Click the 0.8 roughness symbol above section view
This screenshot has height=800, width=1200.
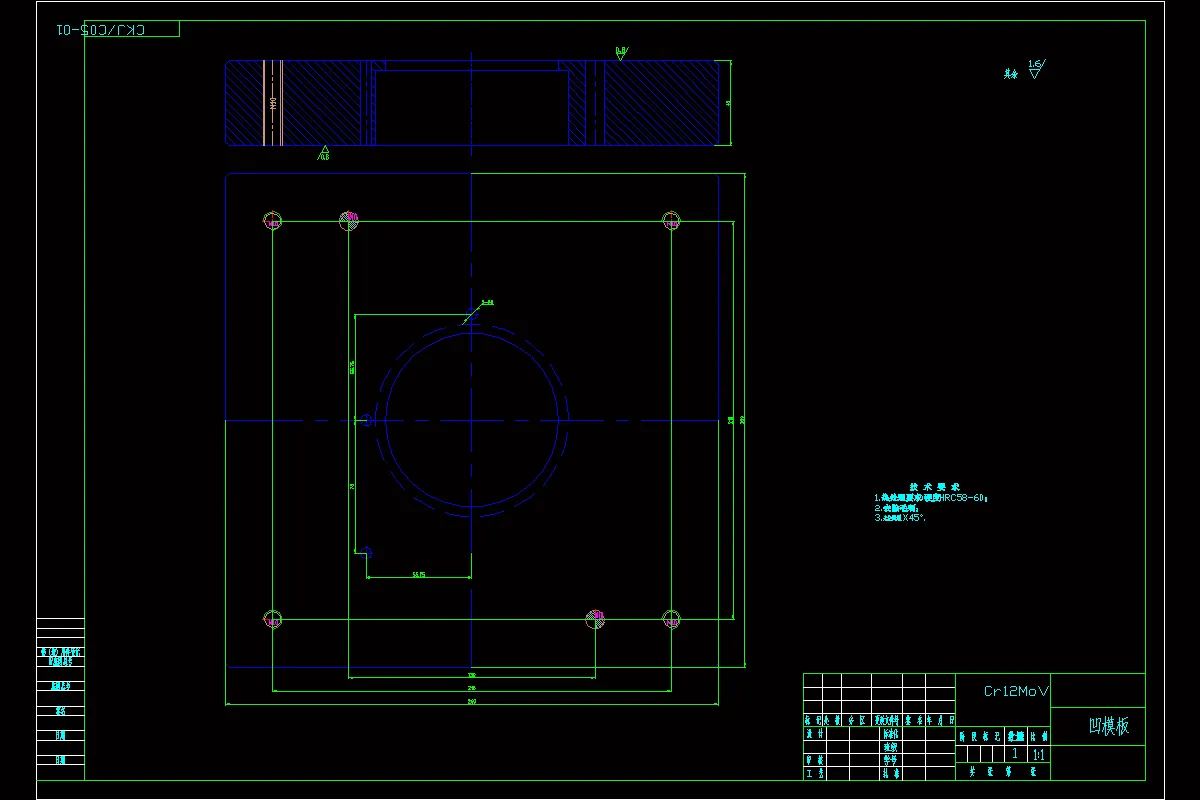(621, 52)
